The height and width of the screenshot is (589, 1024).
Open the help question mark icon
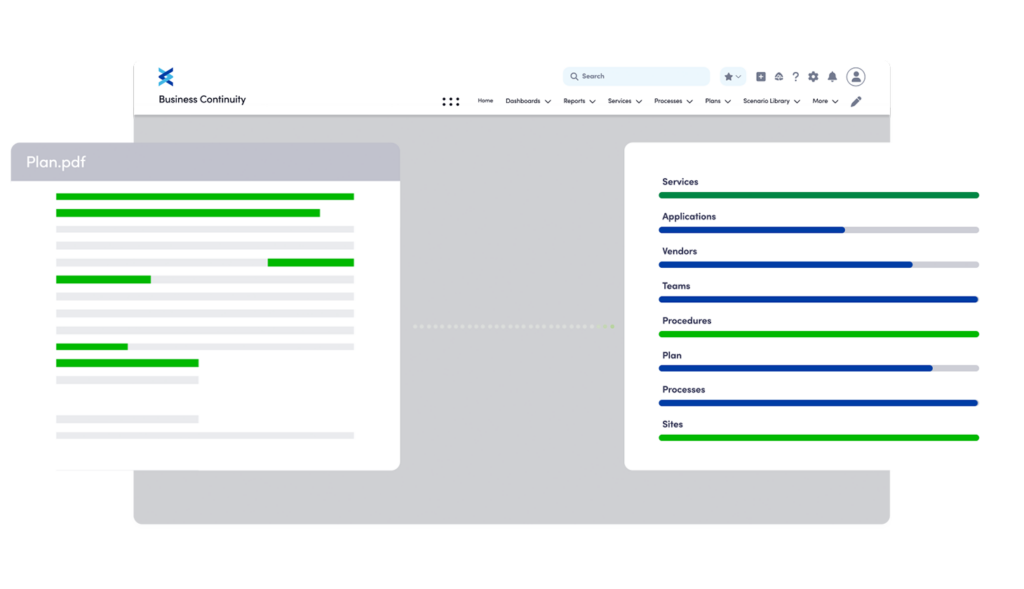pyautogui.click(x=796, y=77)
